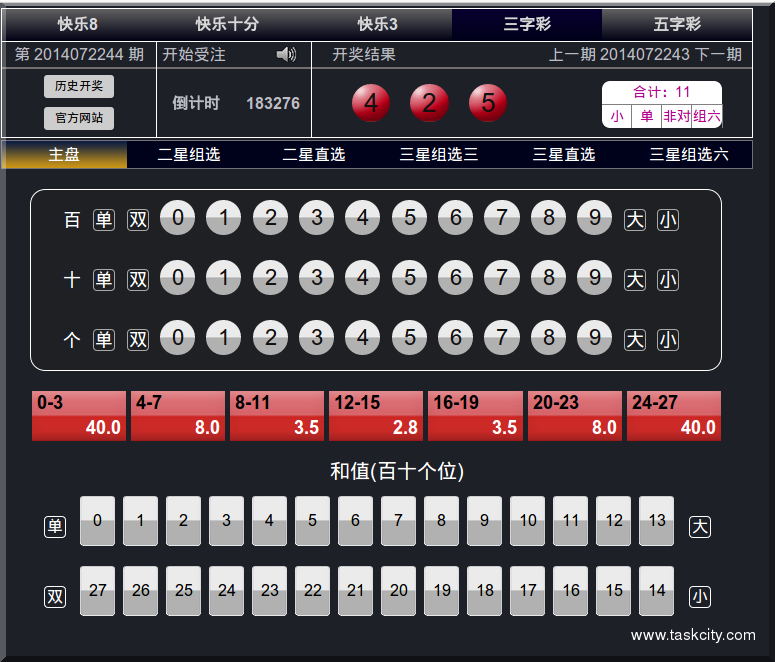Open the 历史开奖 history button
The height and width of the screenshot is (662, 775).
[79, 86]
